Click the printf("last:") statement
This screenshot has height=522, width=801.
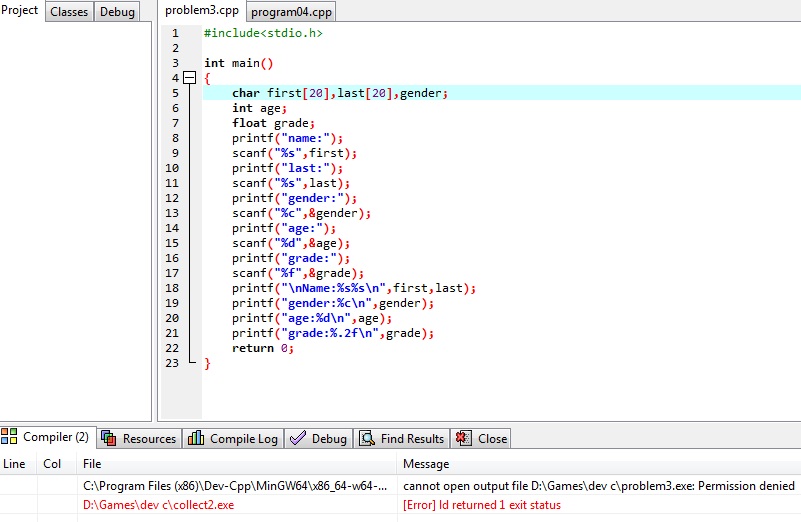click(287, 168)
